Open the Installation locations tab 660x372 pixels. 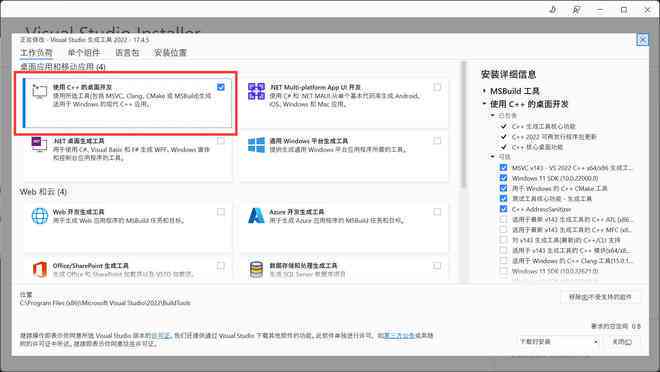coord(170,53)
